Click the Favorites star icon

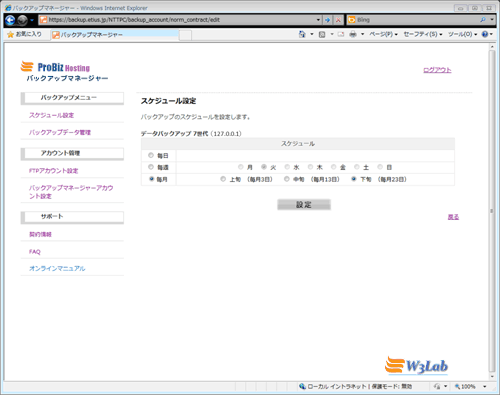tap(10, 34)
